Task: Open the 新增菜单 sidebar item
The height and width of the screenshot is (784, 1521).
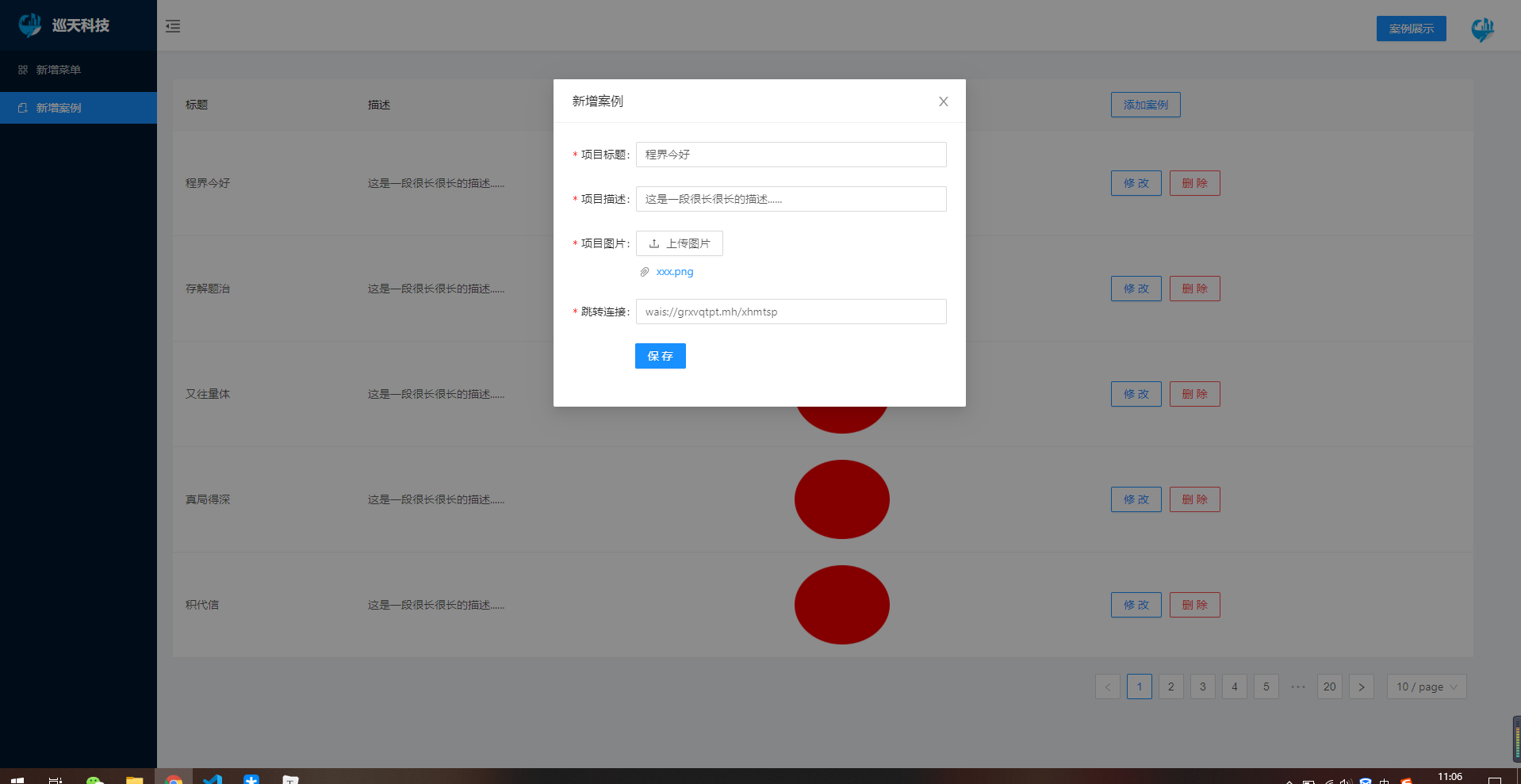Action: pos(79,70)
